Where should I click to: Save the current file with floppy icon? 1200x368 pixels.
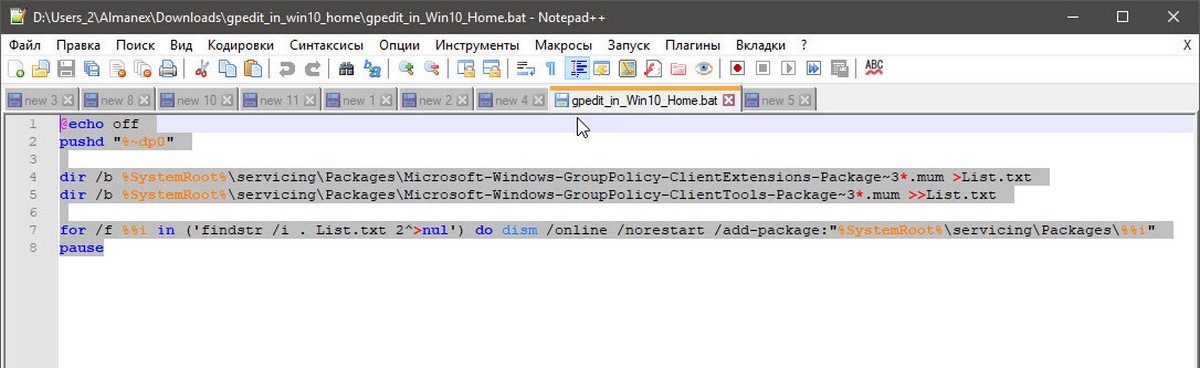click(67, 69)
